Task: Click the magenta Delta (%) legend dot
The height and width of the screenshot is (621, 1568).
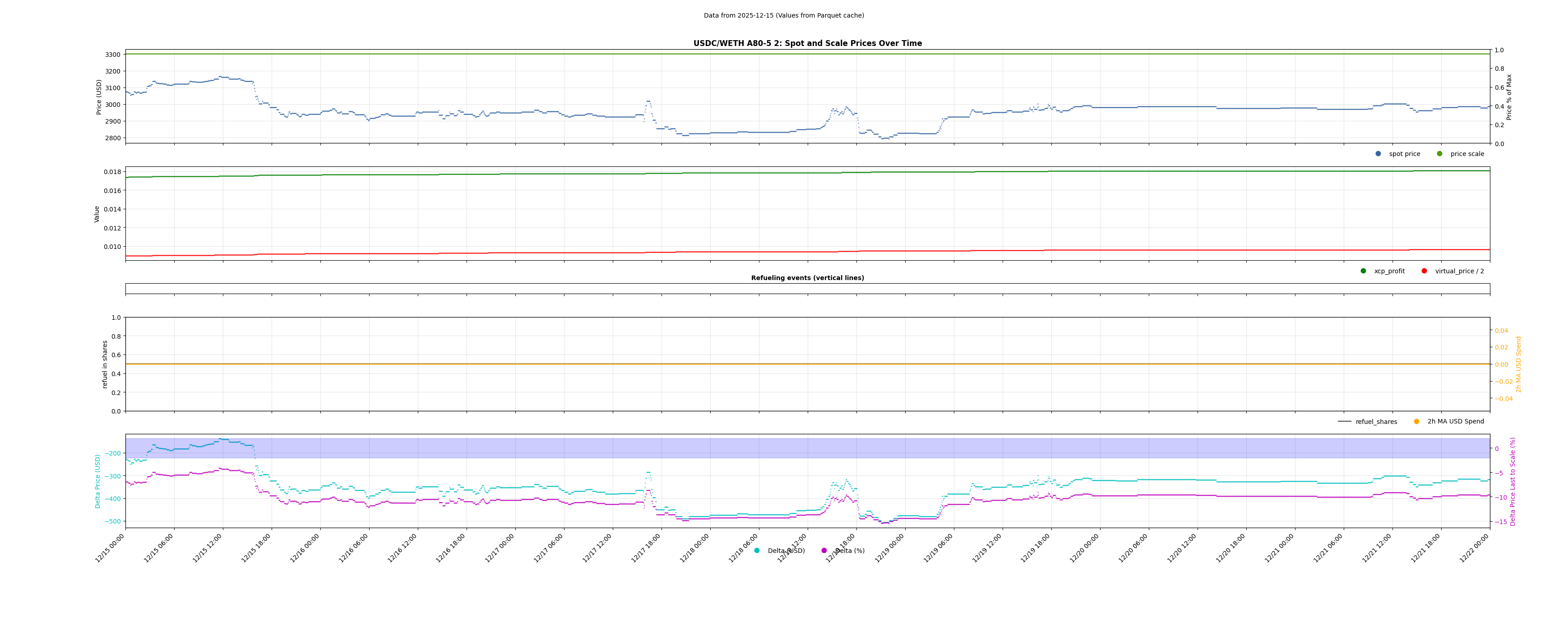Action: (x=824, y=551)
